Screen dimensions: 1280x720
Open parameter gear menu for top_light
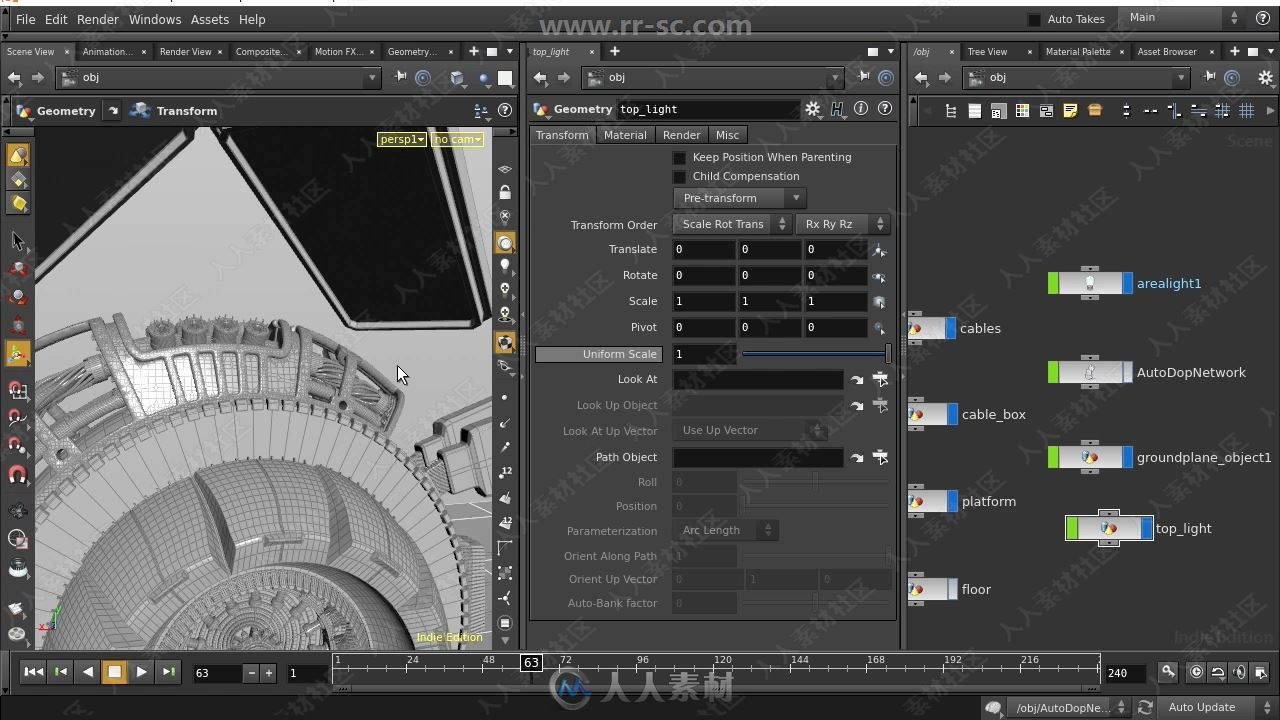point(813,109)
